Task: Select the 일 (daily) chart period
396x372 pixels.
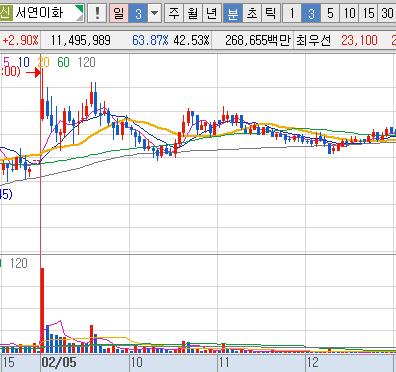Action: (x=119, y=13)
